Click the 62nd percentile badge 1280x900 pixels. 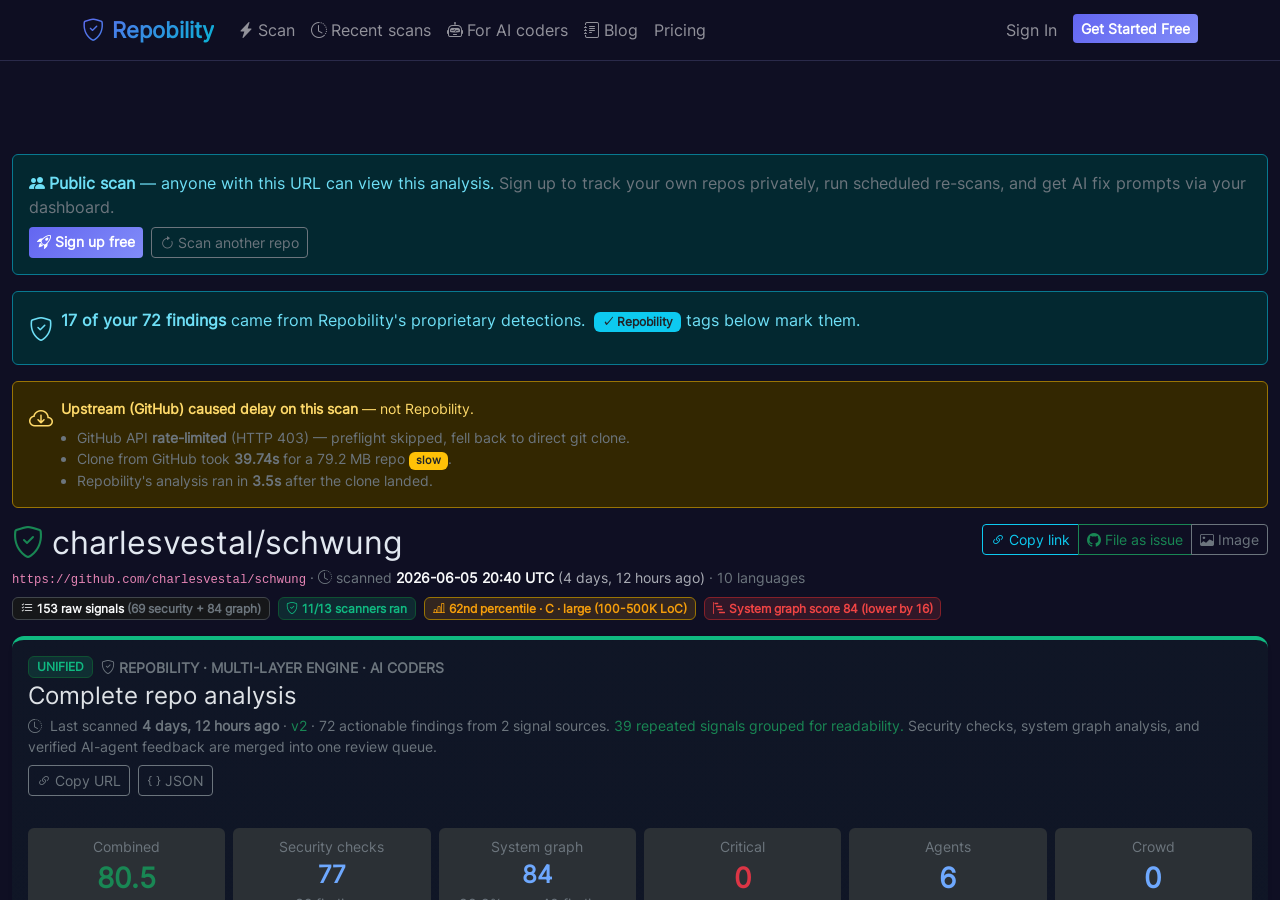(560, 608)
